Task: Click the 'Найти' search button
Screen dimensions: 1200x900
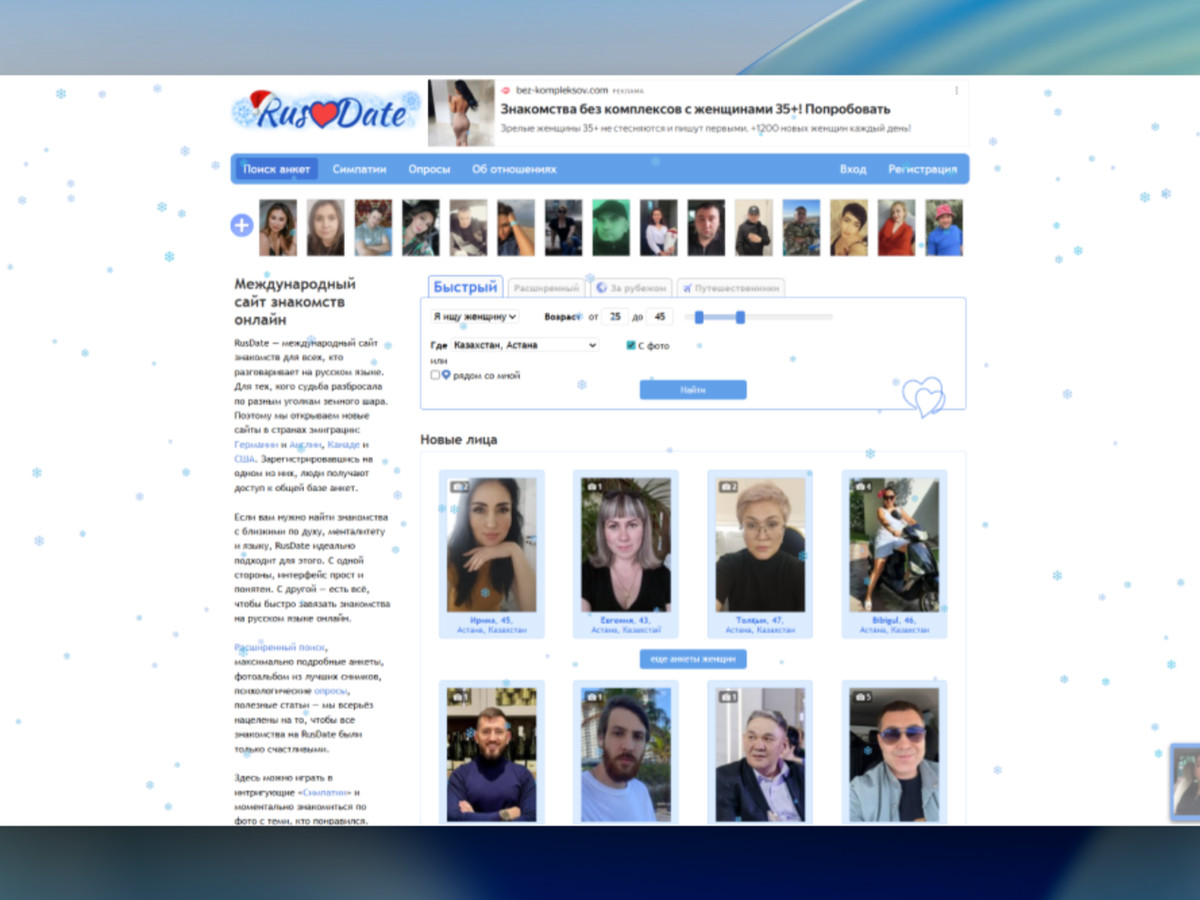Action: click(x=693, y=390)
